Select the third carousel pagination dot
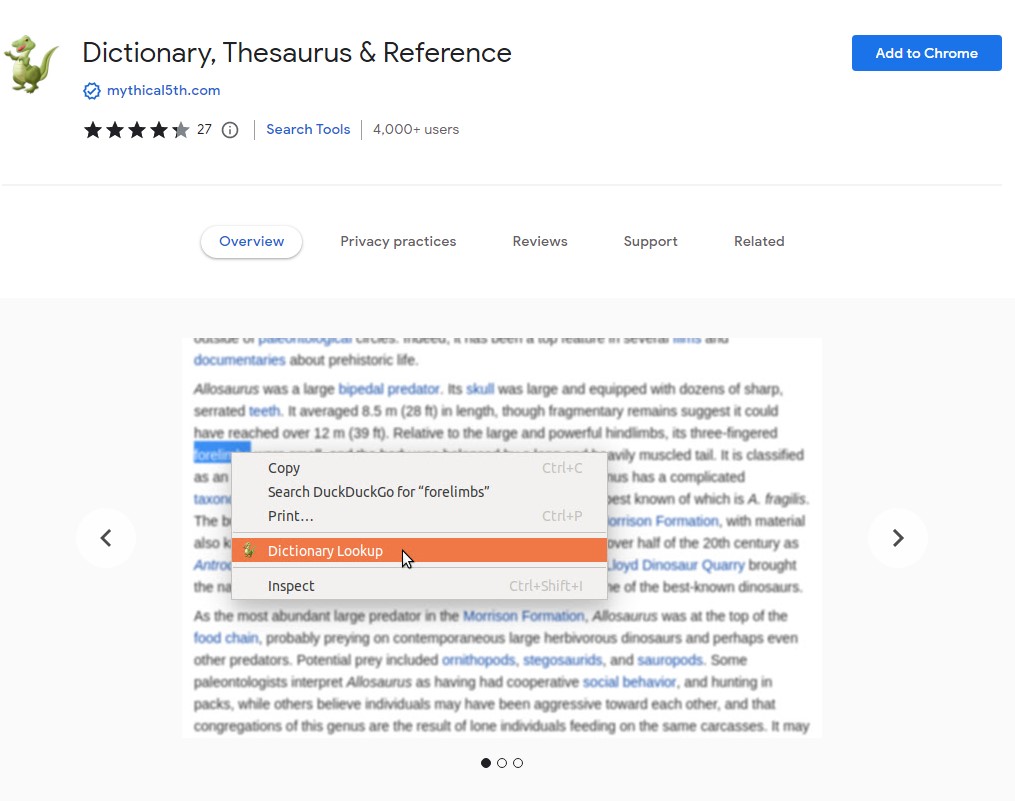Screen dimensions: 1015x801 tap(518, 762)
